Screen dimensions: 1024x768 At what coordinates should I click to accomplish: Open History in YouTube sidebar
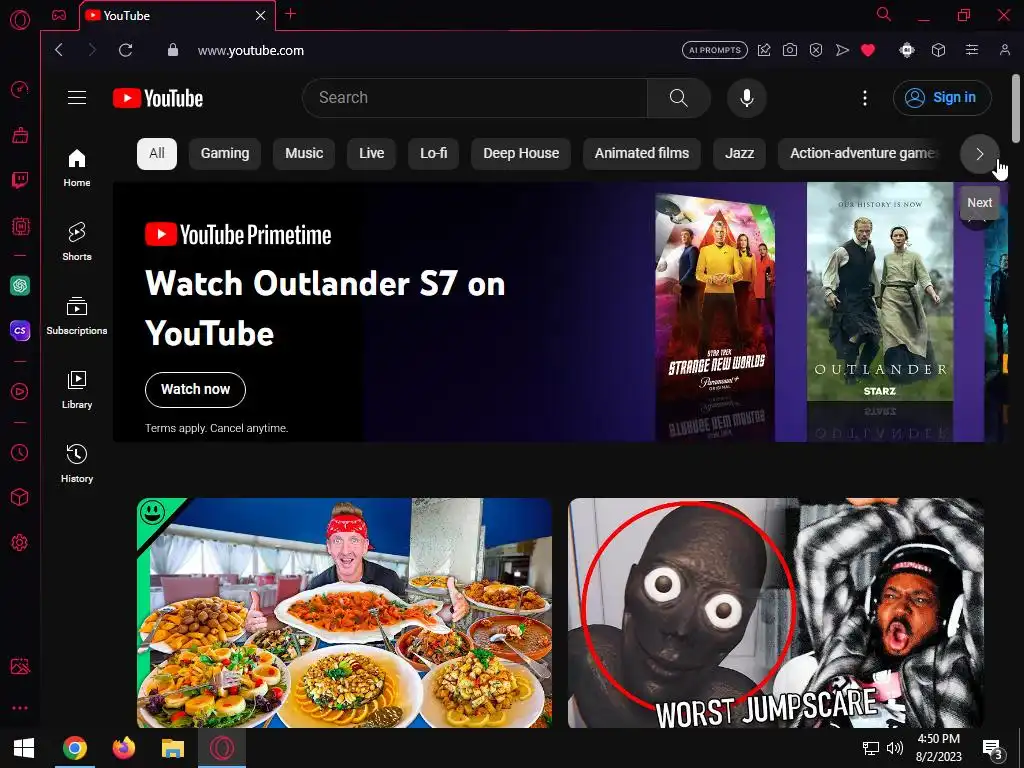pyautogui.click(x=77, y=464)
